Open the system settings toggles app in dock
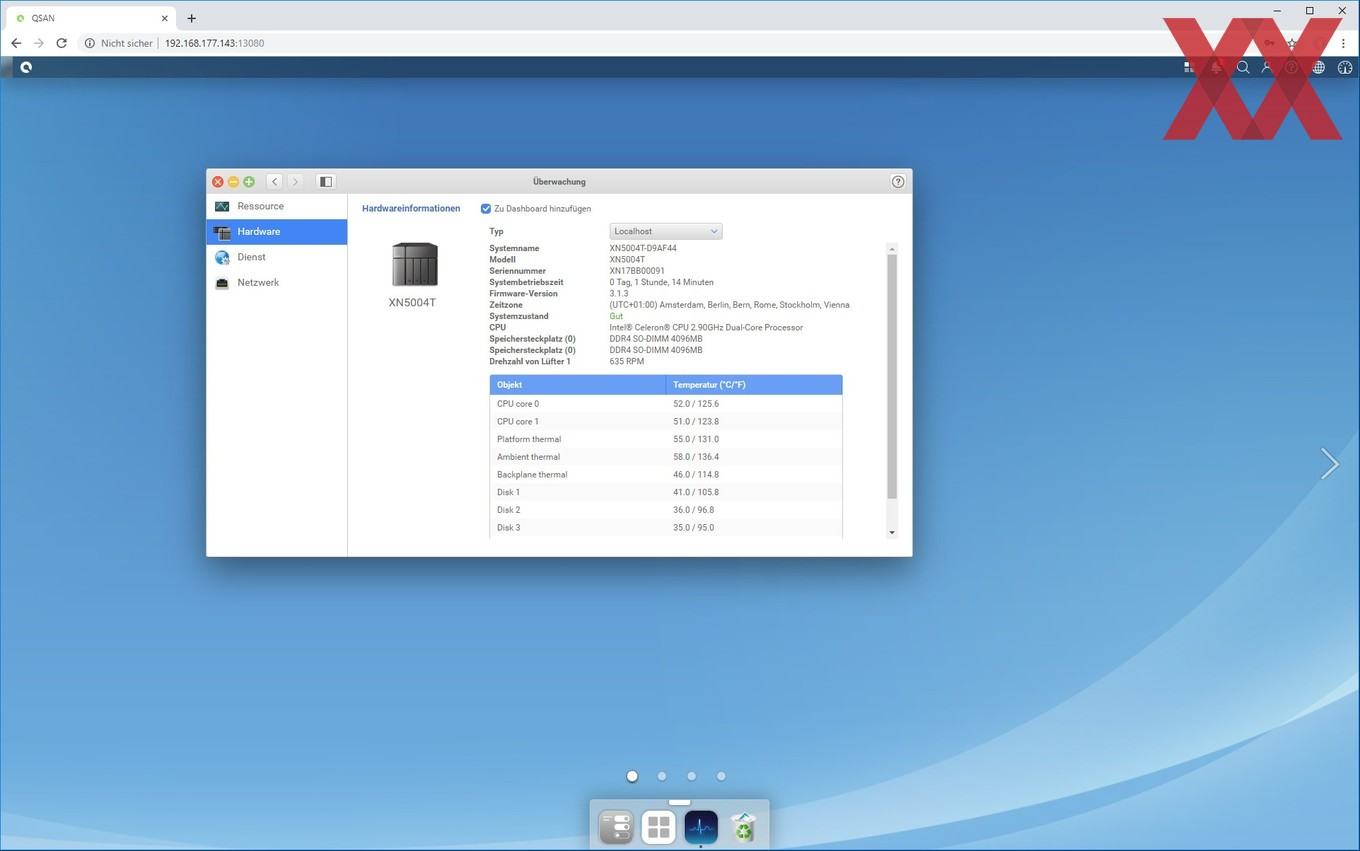Viewport: 1360px width, 851px height. click(616, 827)
